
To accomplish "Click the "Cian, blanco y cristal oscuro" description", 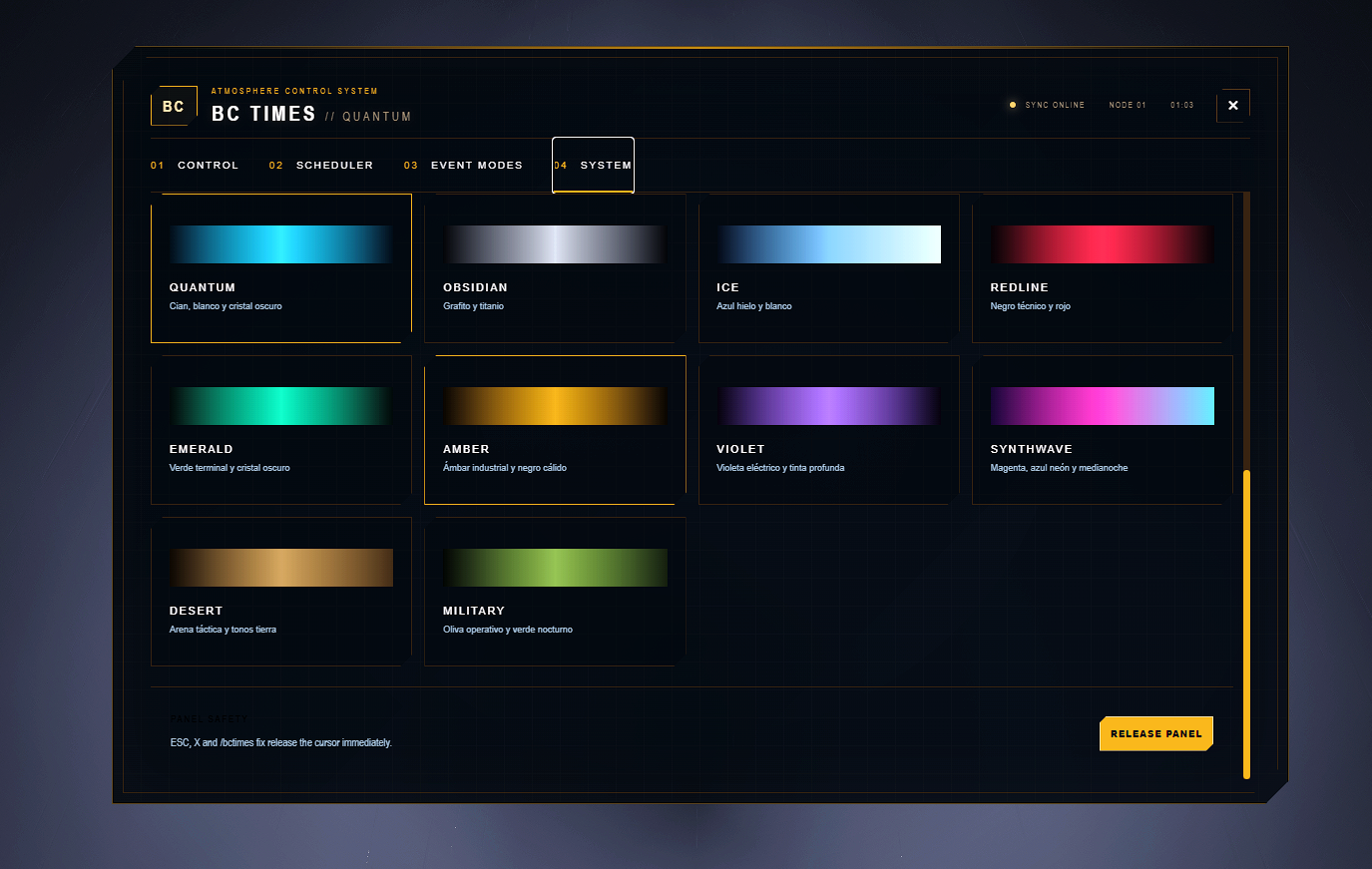I will [226, 306].
